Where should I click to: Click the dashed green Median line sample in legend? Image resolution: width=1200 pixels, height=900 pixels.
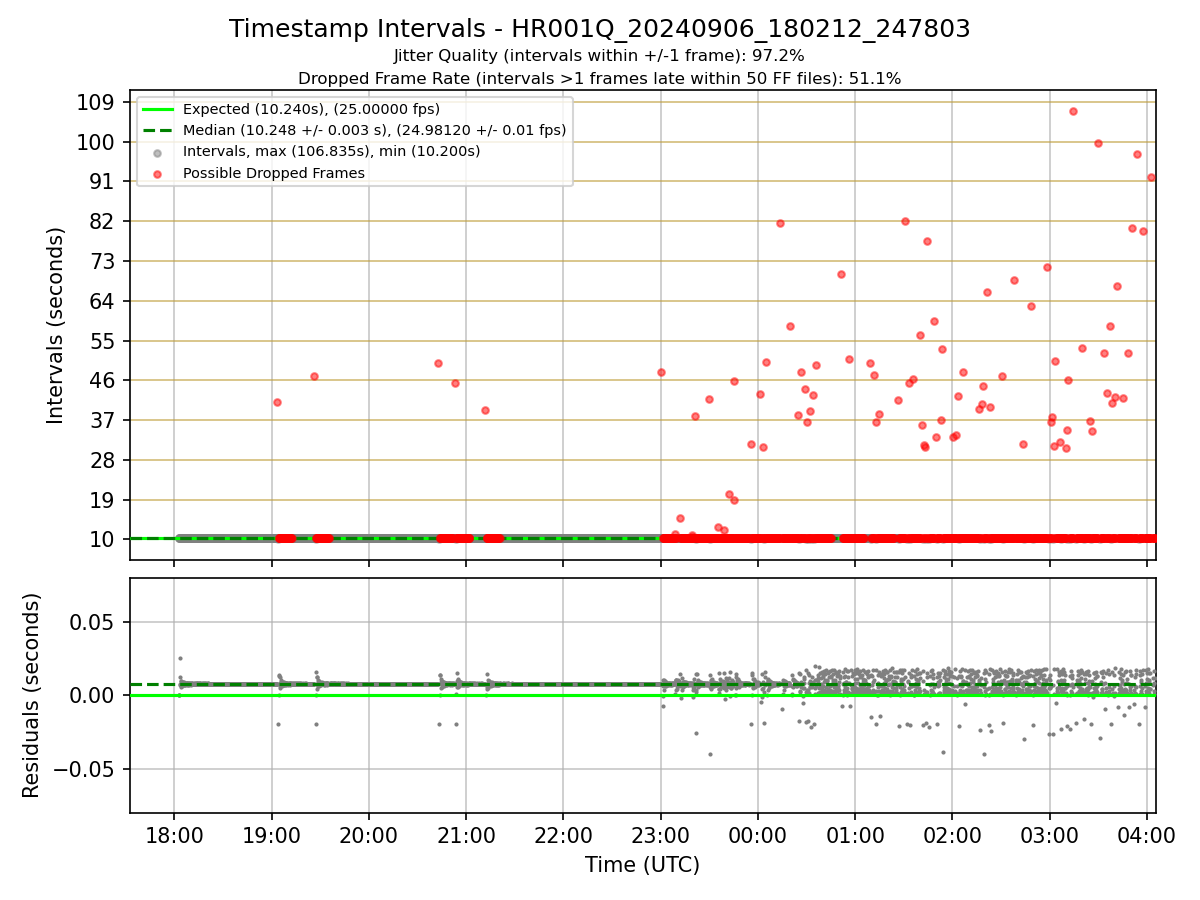point(158,130)
